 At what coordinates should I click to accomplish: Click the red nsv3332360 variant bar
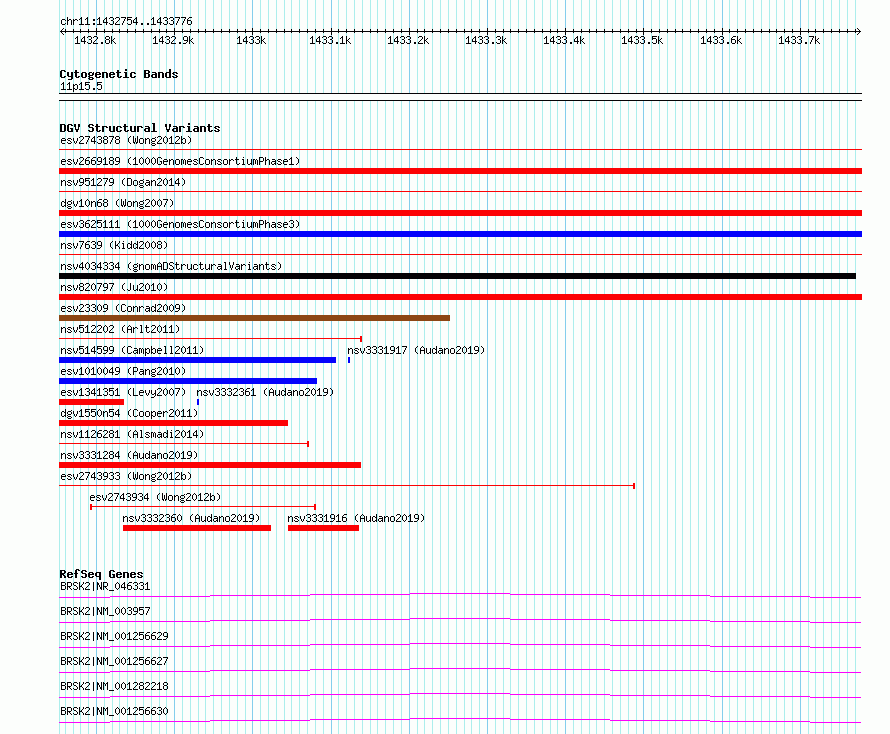pyautogui.click(x=197, y=529)
